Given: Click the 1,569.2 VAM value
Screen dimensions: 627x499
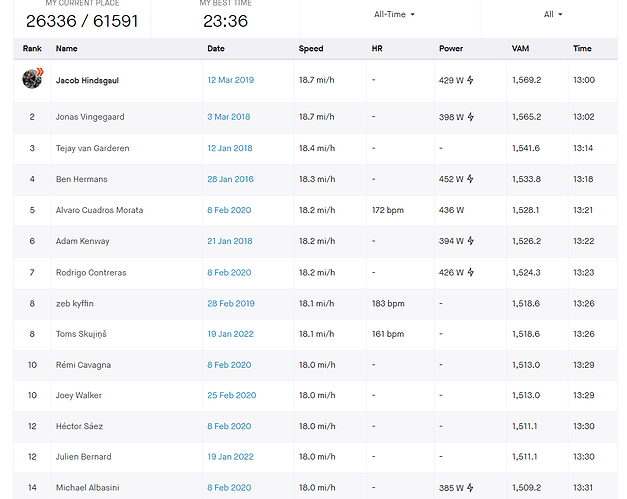Looking at the screenshot, I should coord(527,80).
